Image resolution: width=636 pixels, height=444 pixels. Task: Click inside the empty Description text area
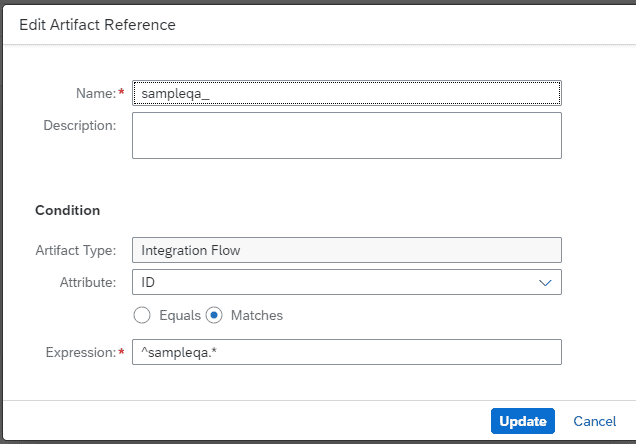click(347, 135)
